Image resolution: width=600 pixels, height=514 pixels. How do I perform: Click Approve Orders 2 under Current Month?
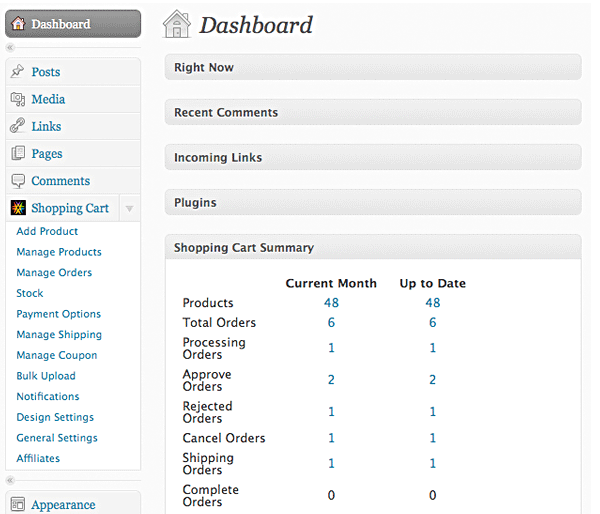(331, 380)
